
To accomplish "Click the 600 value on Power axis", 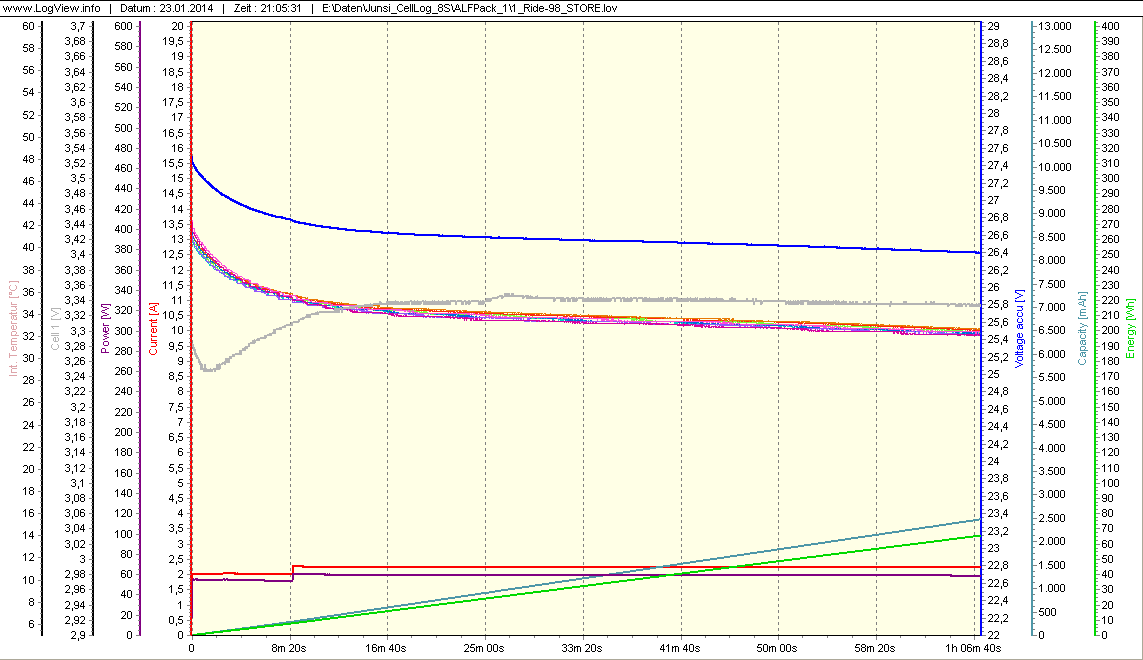I will (123, 26).
